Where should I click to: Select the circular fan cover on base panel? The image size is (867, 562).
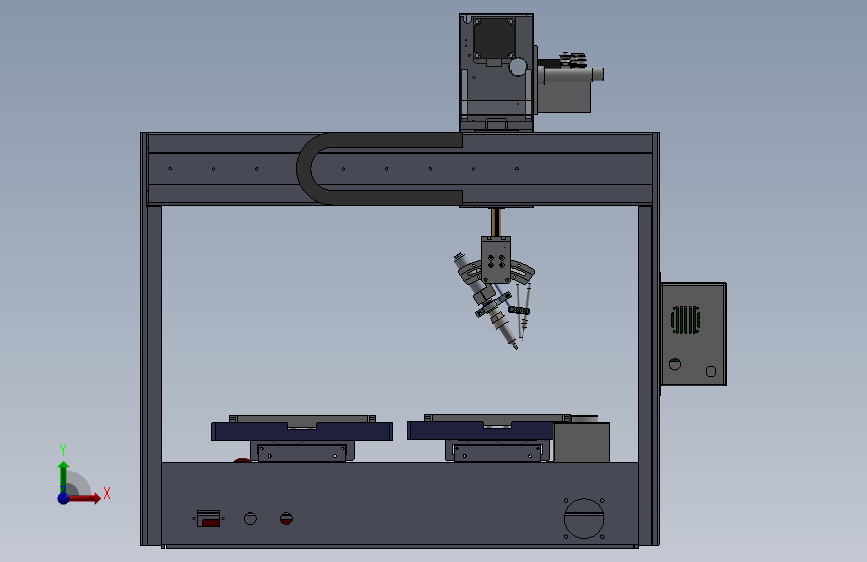coord(584,518)
